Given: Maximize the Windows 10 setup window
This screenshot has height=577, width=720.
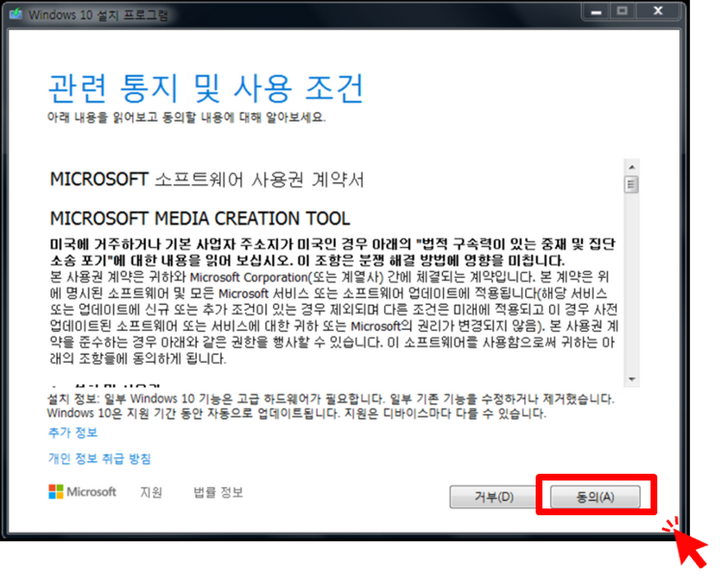Looking at the screenshot, I should [622, 11].
